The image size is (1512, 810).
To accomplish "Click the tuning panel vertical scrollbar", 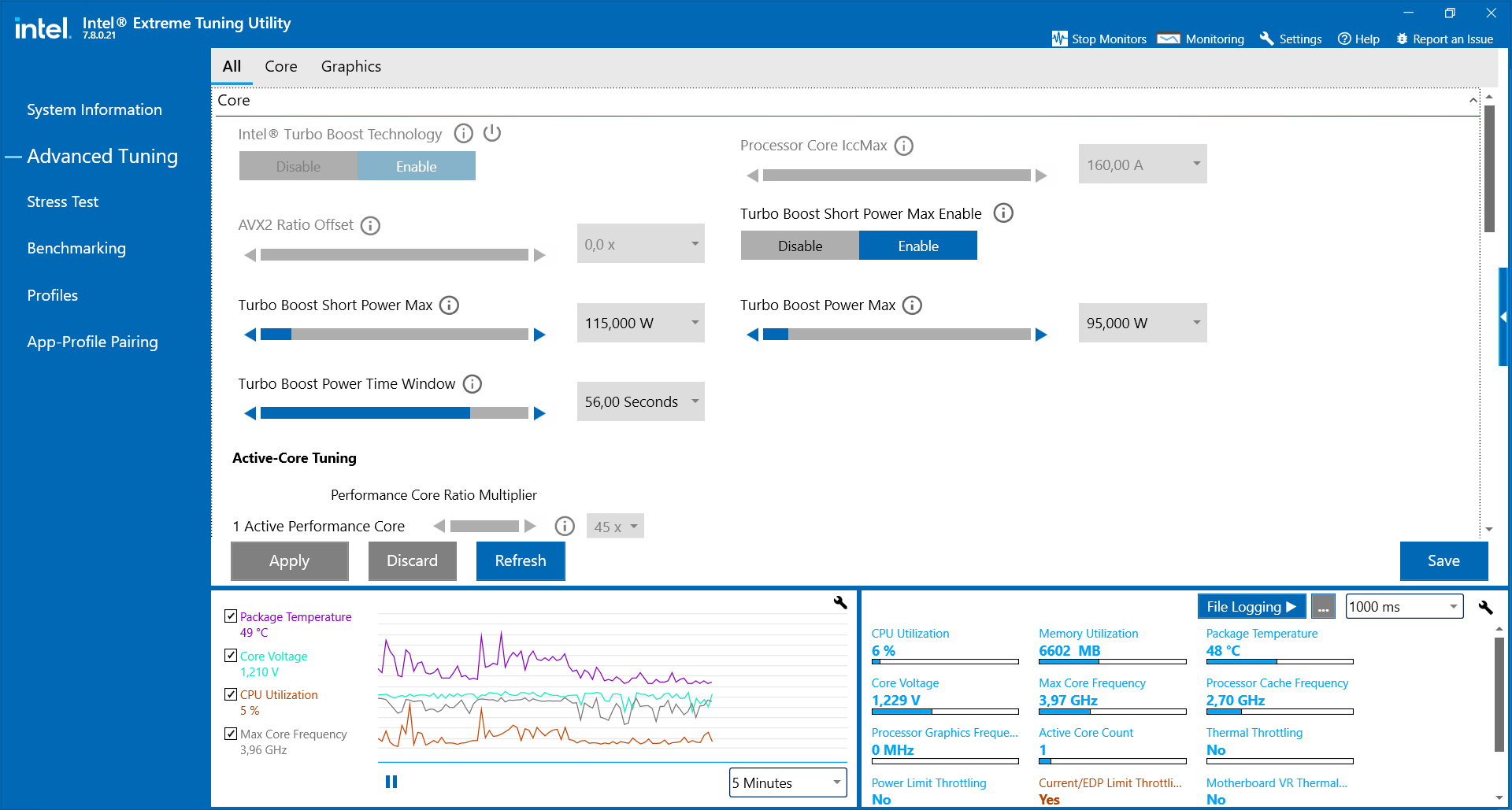I will coord(1489,168).
